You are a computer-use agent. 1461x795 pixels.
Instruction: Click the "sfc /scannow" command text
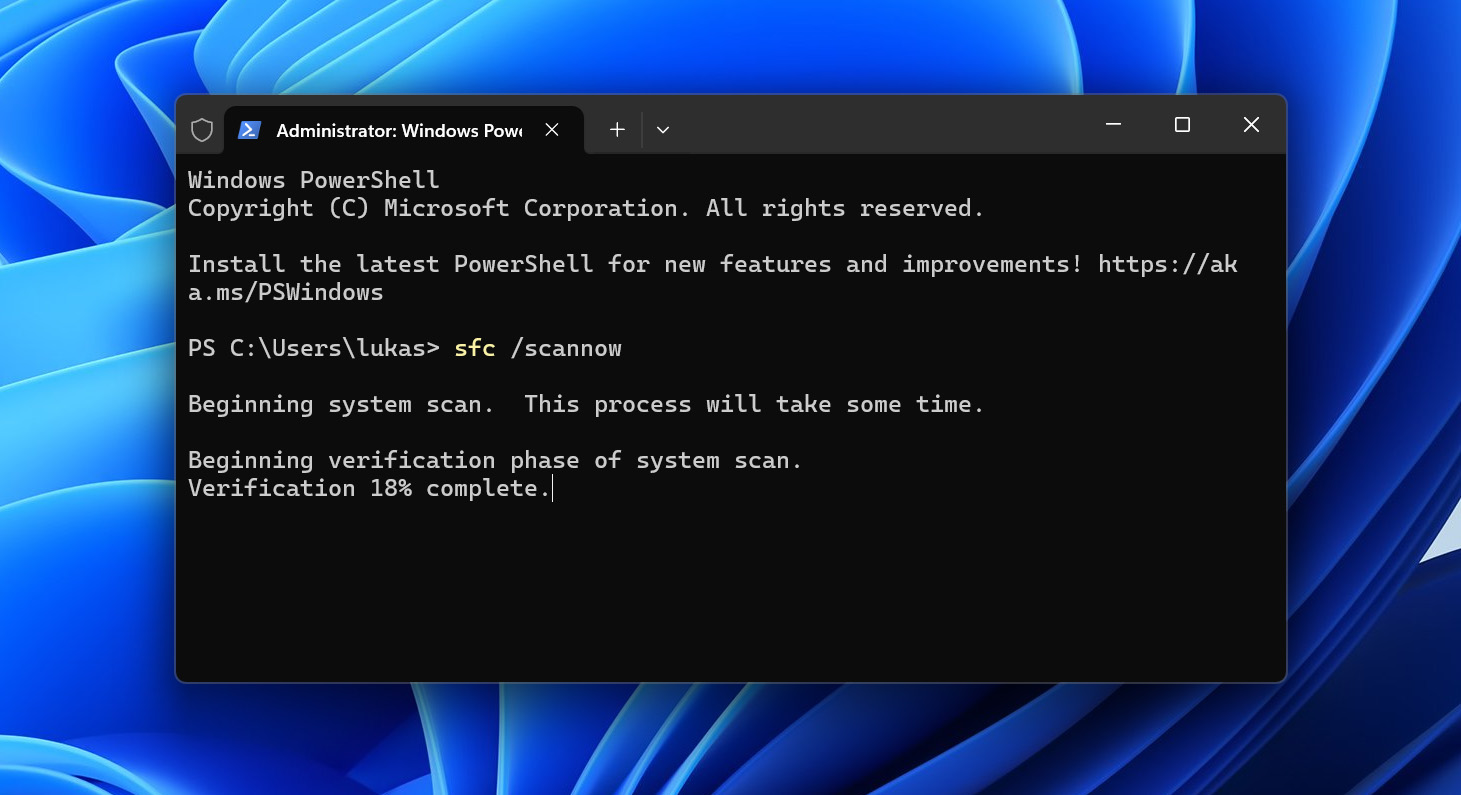click(538, 348)
